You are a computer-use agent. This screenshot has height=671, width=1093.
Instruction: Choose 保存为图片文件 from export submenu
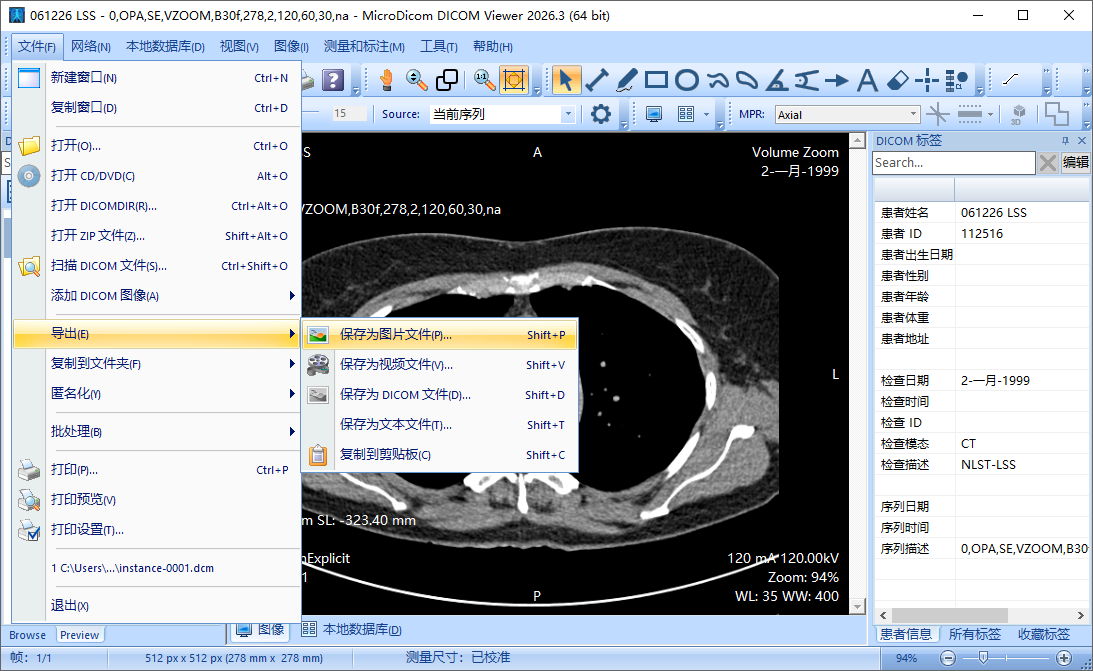(440, 334)
